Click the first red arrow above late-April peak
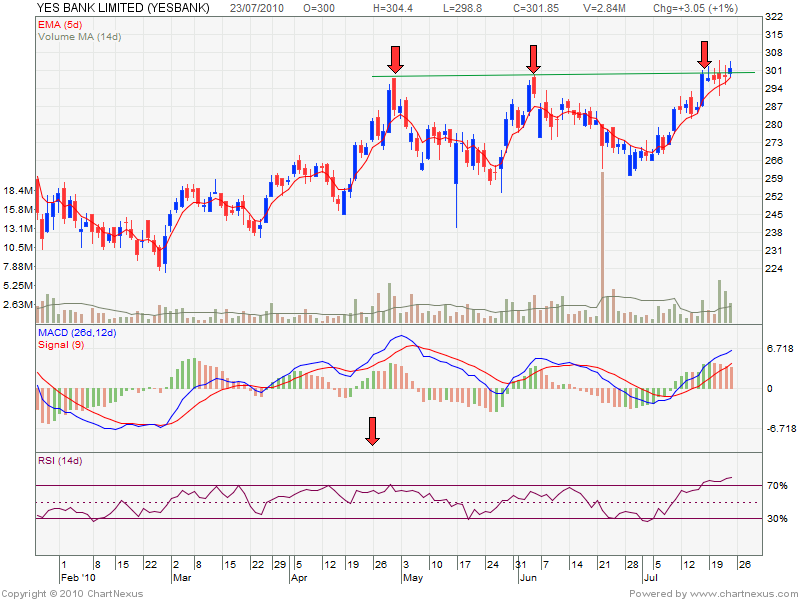The height and width of the screenshot is (600, 800). click(x=395, y=59)
